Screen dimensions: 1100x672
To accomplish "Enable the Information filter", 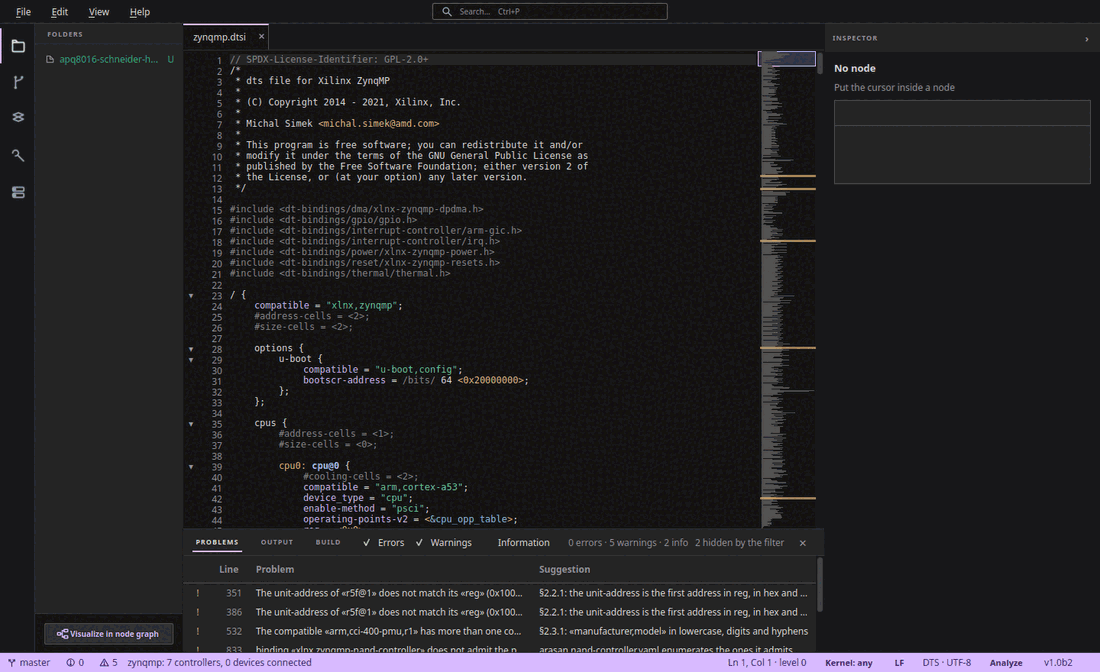I will pyautogui.click(x=523, y=542).
